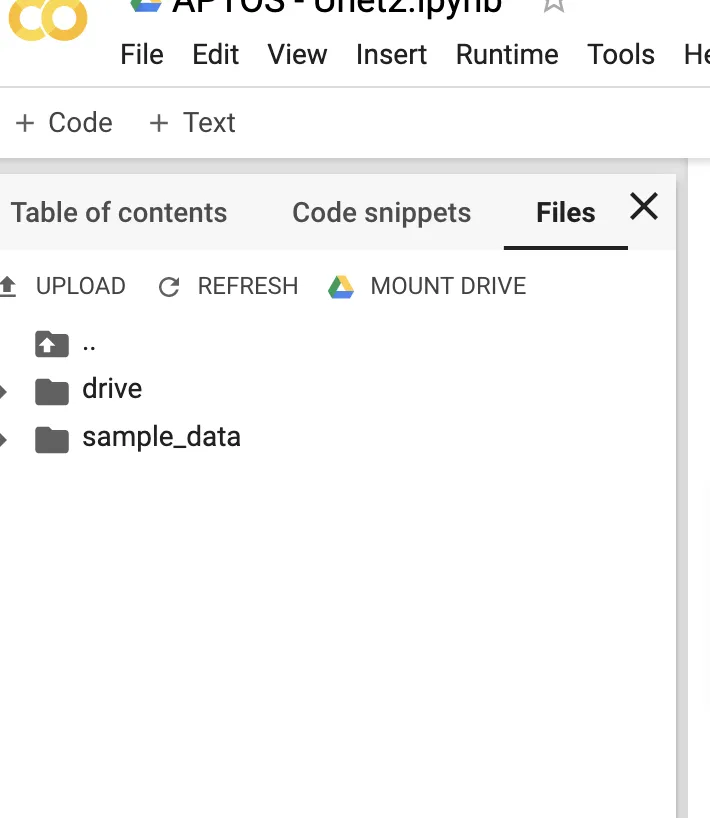Open the Insert menu
The height and width of the screenshot is (818, 710).
point(391,55)
